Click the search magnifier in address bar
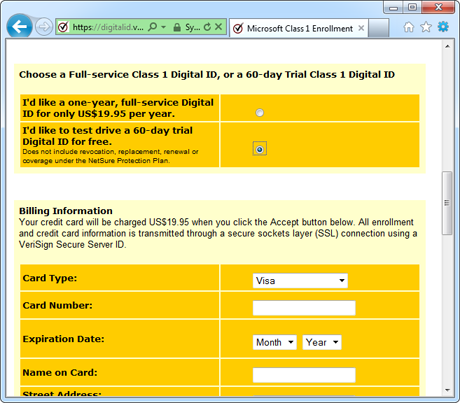The width and height of the screenshot is (460, 403). coord(153,27)
